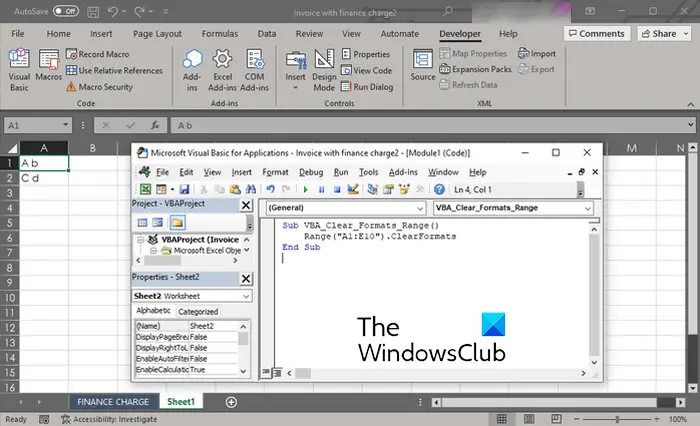
Task: Open the VBA Format menu
Action: 275,172
